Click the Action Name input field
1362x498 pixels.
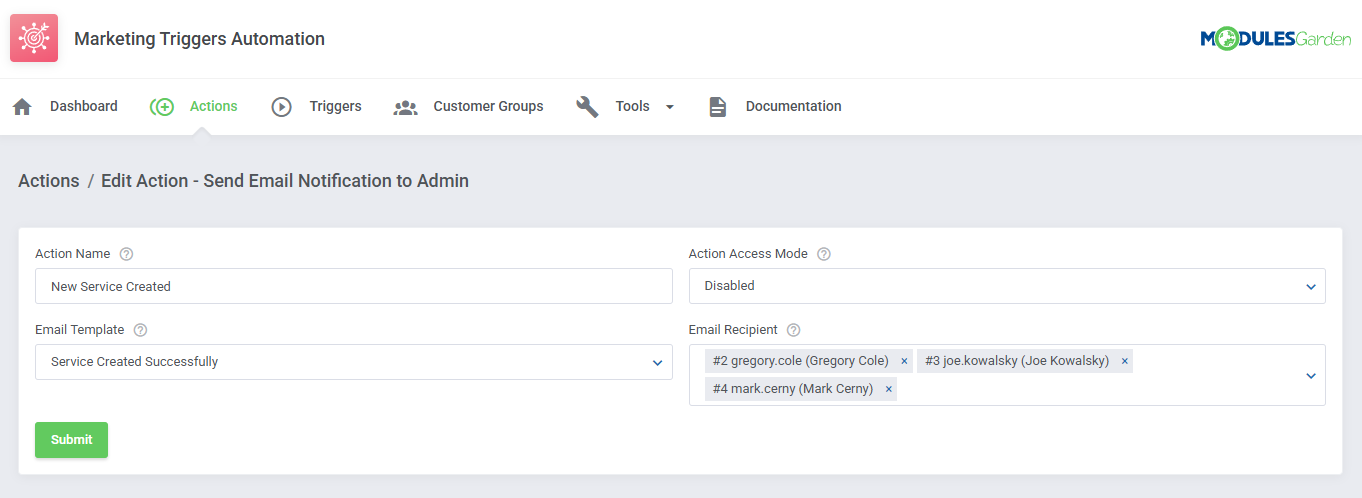pos(354,286)
